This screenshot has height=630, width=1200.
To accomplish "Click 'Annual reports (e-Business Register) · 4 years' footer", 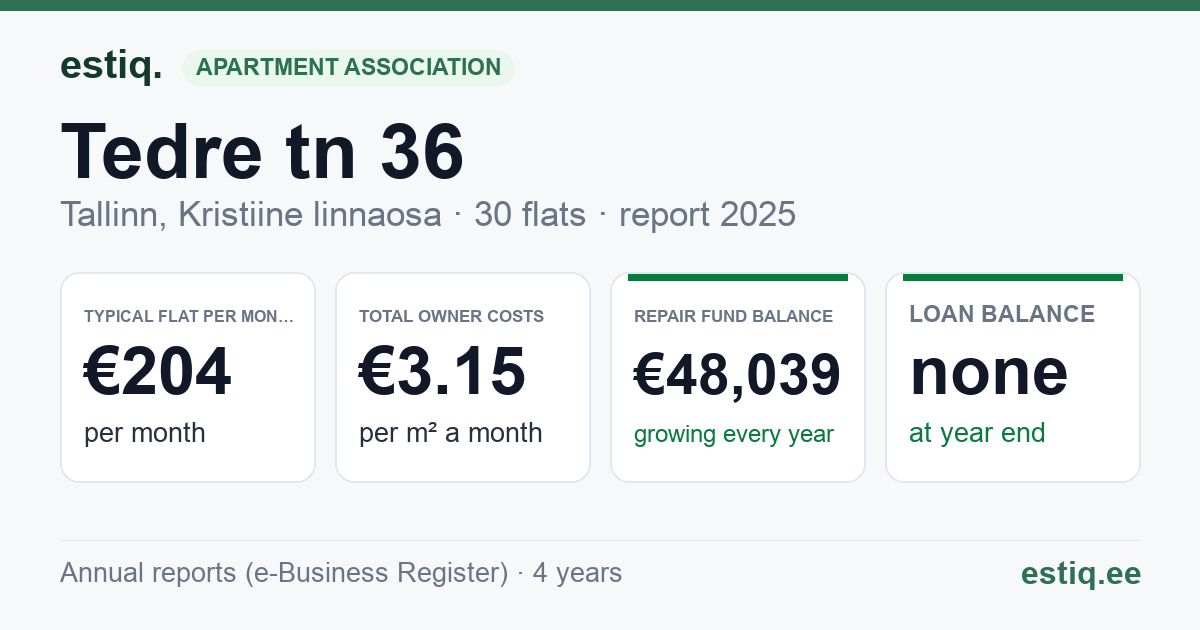I will coord(341,573).
